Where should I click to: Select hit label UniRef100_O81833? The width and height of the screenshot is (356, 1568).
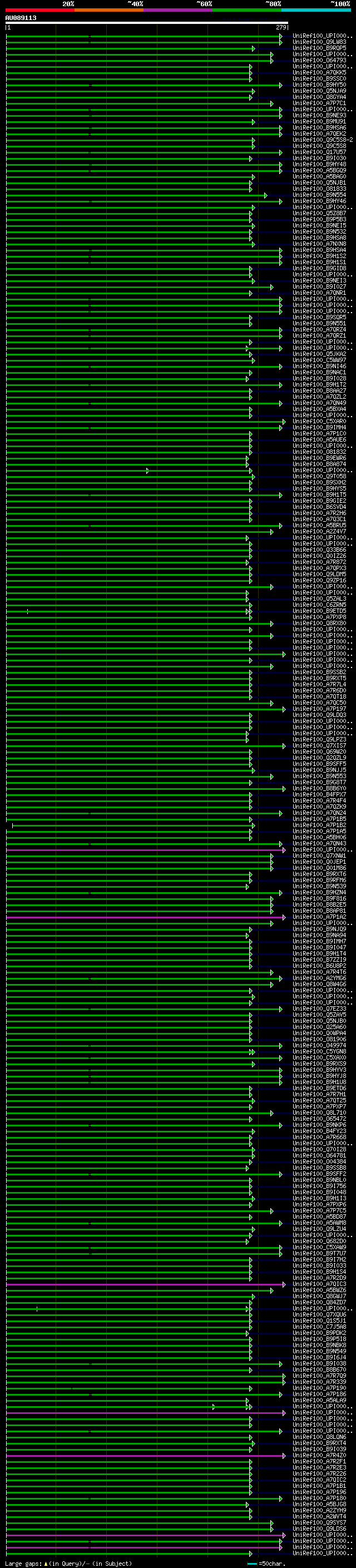pyautogui.click(x=319, y=189)
